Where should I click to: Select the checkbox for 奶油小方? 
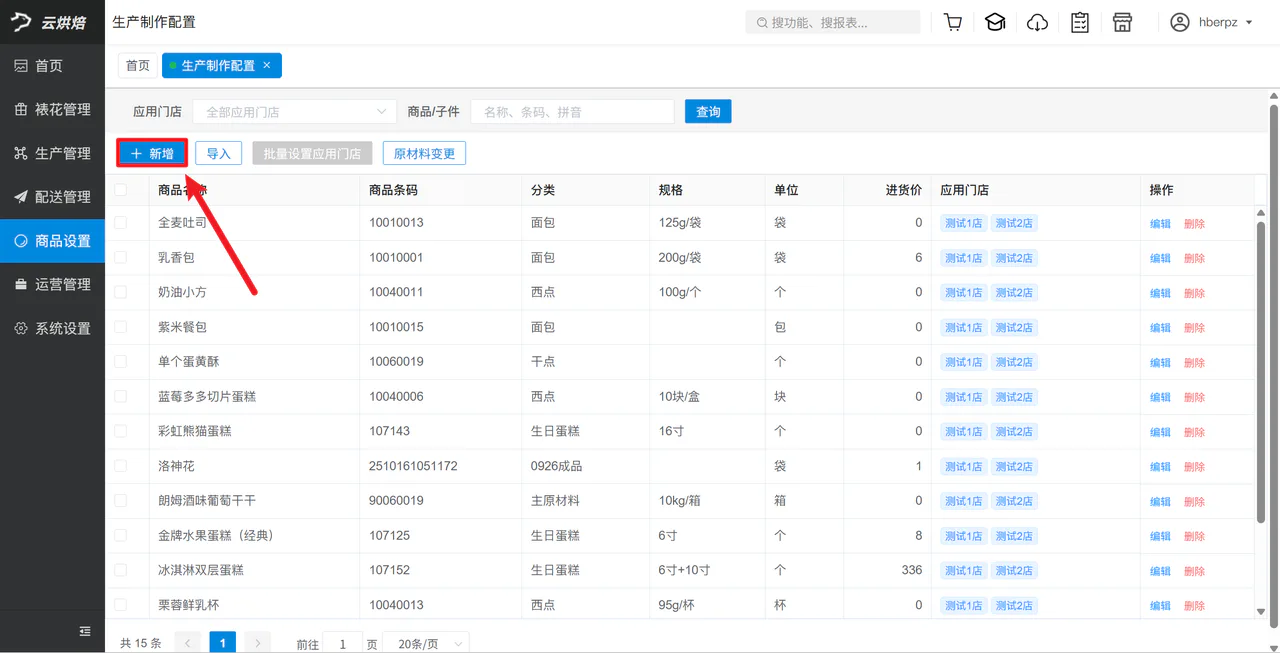pyautogui.click(x=121, y=292)
